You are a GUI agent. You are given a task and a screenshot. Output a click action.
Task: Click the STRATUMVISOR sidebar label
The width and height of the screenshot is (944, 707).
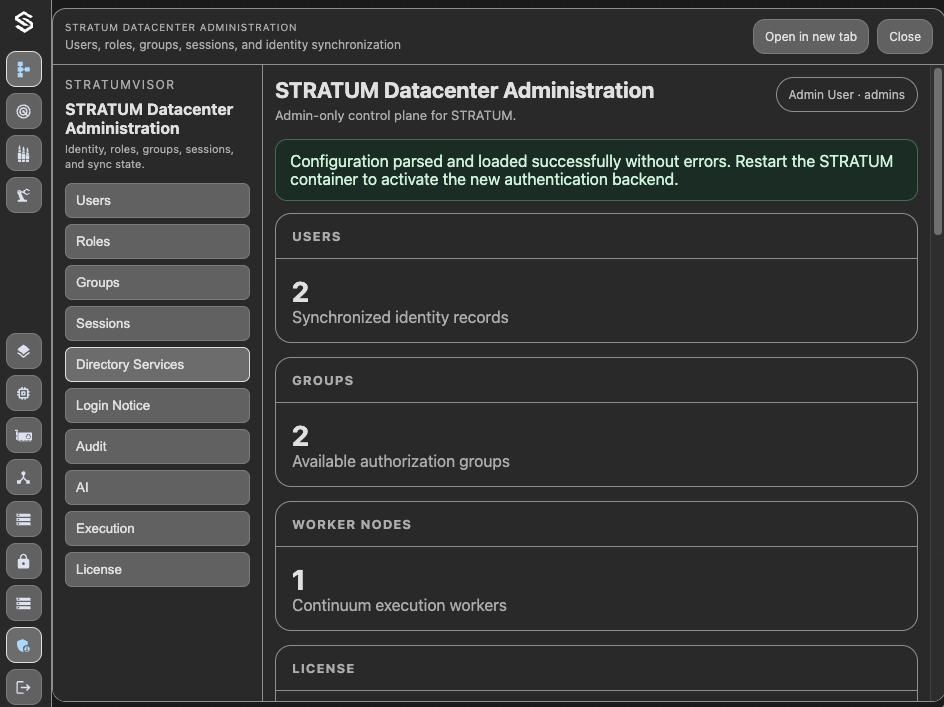(x=120, y=85)
